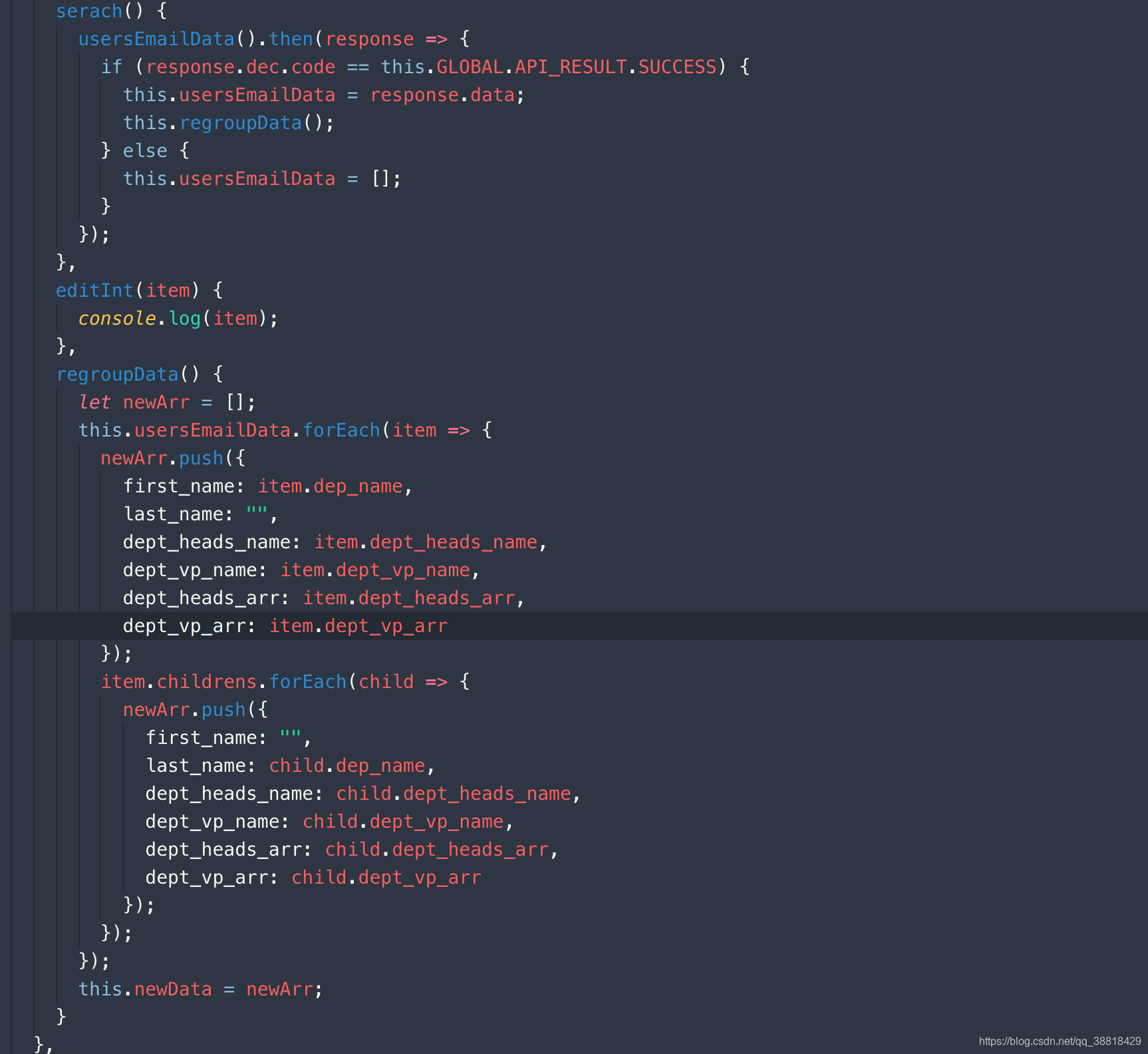
Task: Click item.dept_vp_arr on highlighted line
Action: [358, 625]
